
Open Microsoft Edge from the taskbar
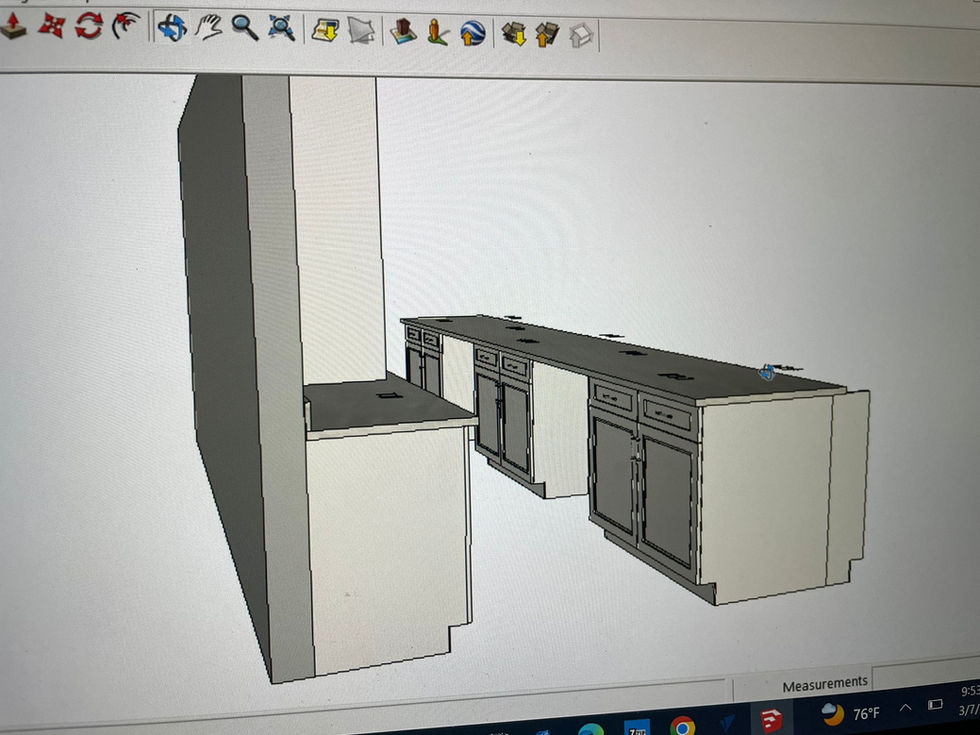point(591,730)
